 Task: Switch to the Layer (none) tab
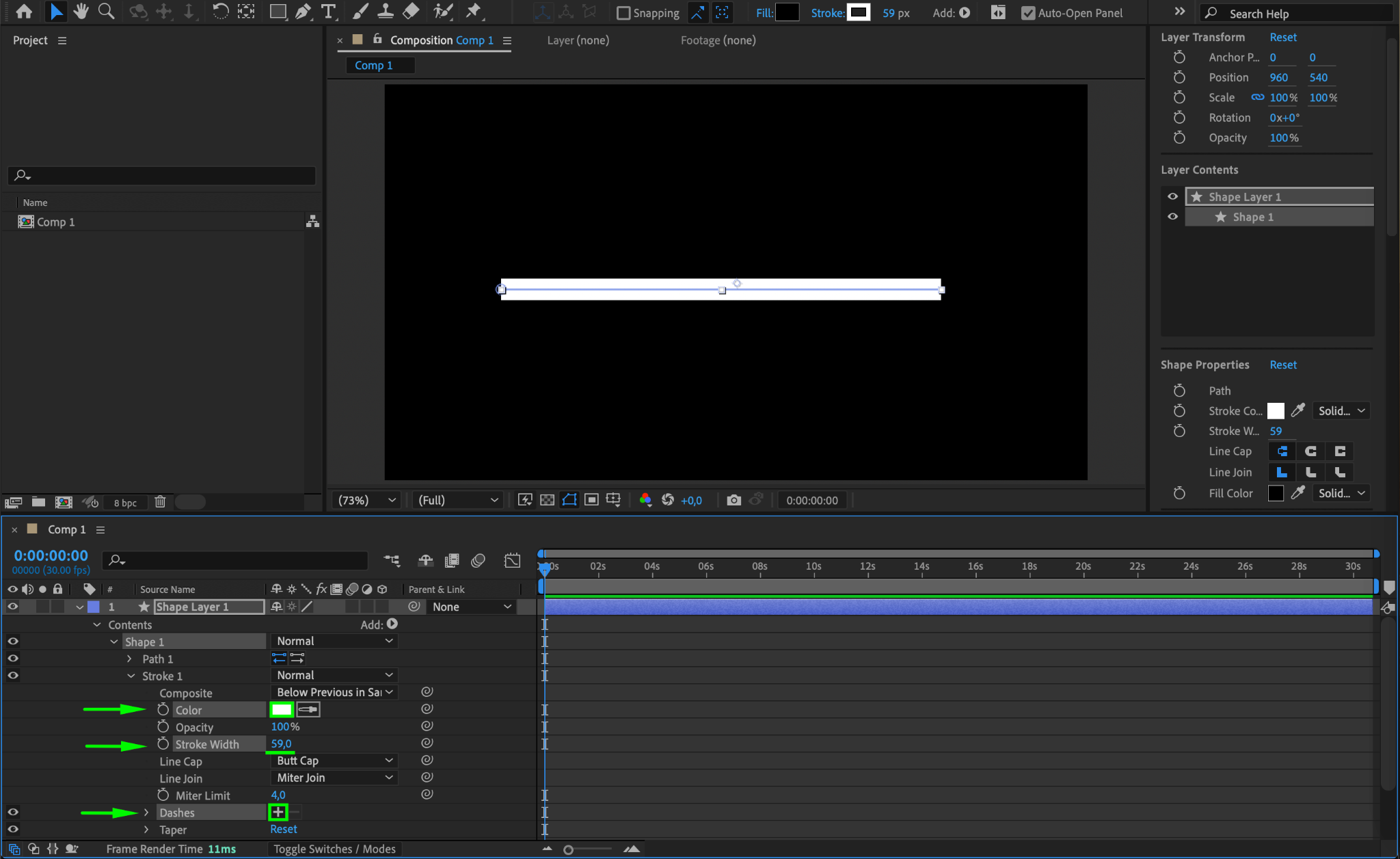(x=578, y=40)
